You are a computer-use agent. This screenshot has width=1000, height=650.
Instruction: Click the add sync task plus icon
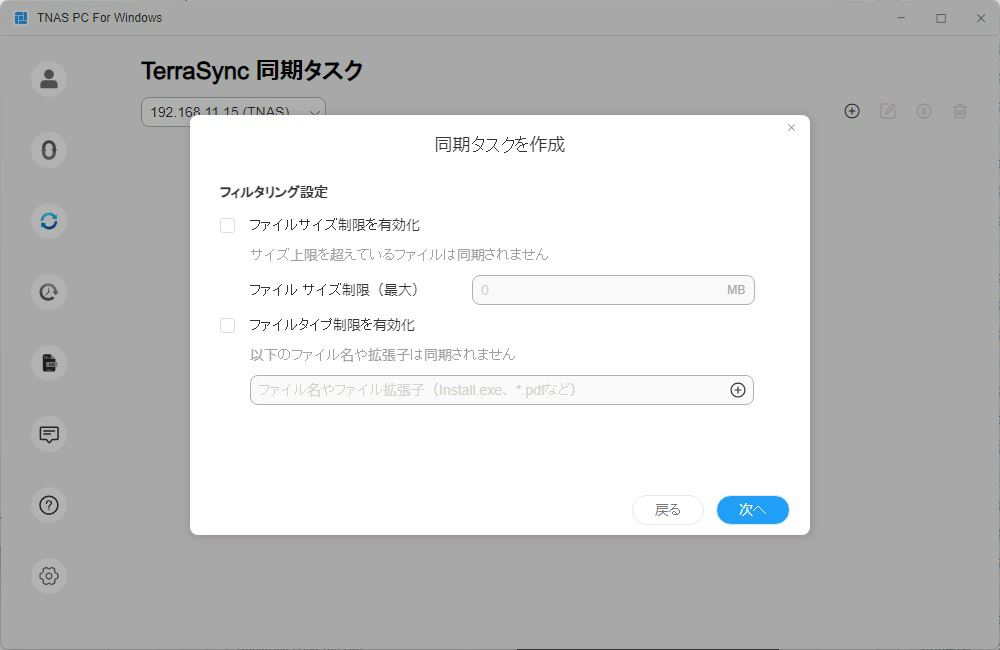click(x=852, y=111)
